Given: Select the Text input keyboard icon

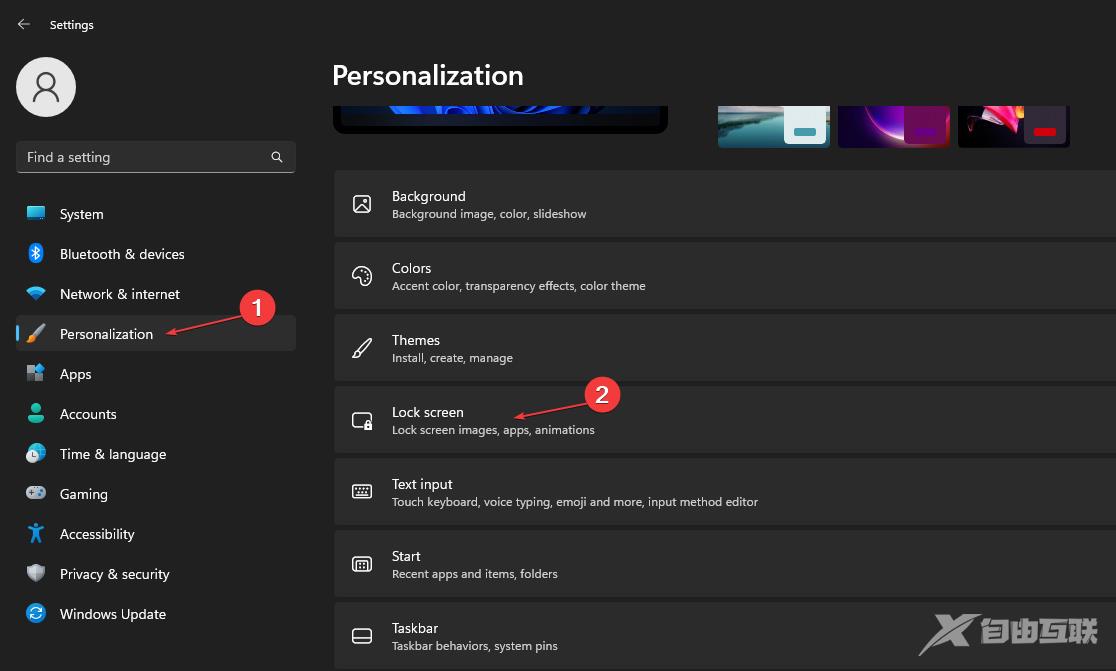Looking at the screenshot, I should point(362,492).
